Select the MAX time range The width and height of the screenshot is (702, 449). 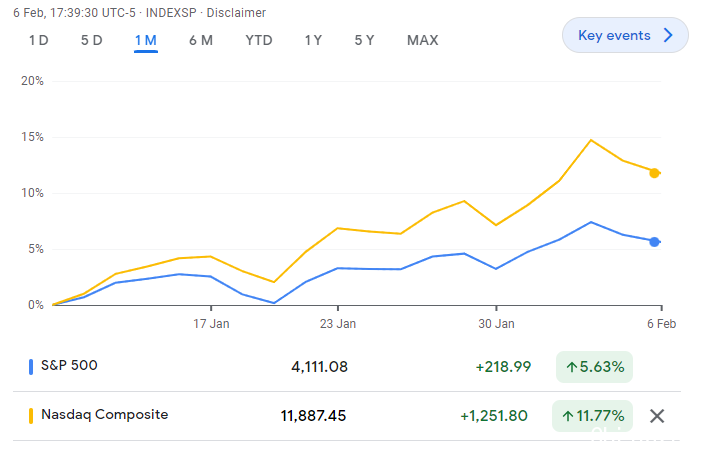tap(422, 40)
